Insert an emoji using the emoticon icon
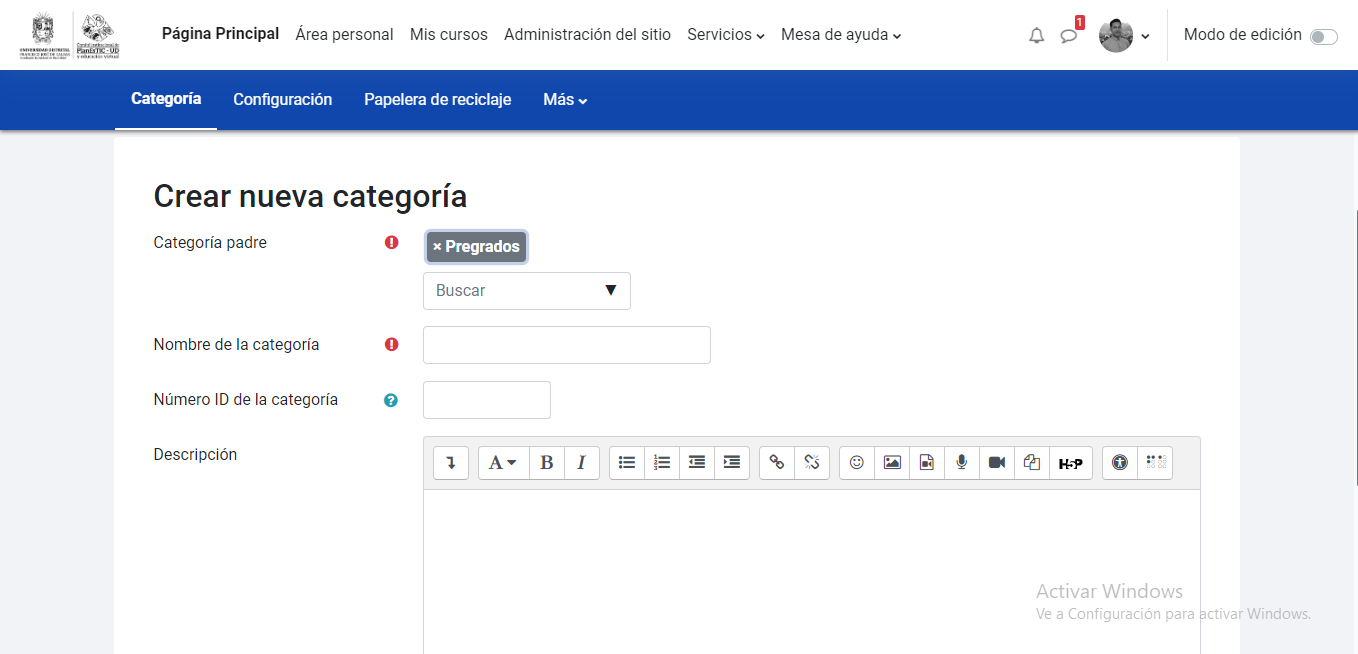Image resolution: width=1358 pixels, height=654 pixels. [x=856, y=462]
